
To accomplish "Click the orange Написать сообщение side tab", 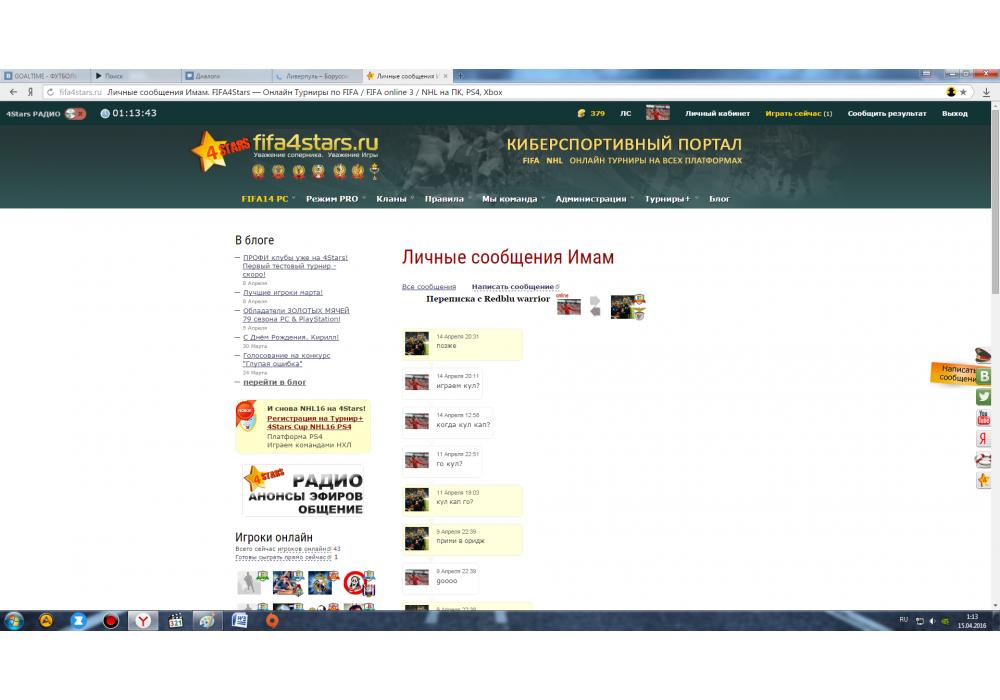I will (953, 373).
